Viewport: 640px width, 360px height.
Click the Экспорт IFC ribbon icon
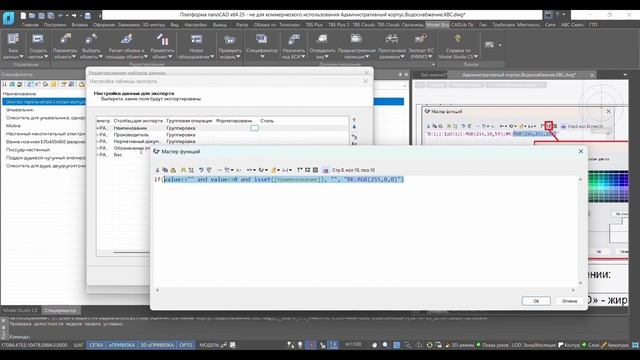click(421, 39)
